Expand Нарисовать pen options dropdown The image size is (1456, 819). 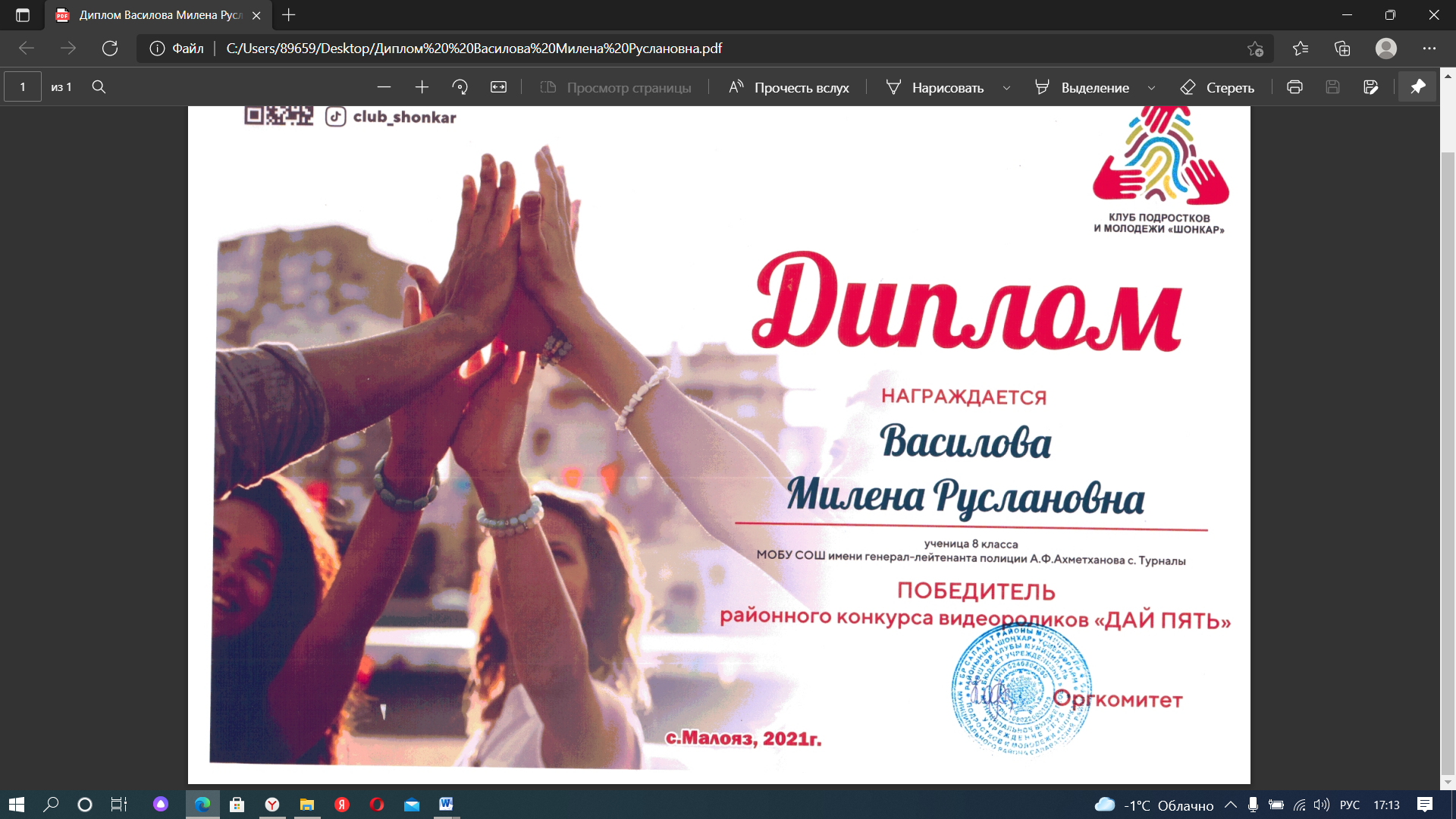click(1006, 88)
